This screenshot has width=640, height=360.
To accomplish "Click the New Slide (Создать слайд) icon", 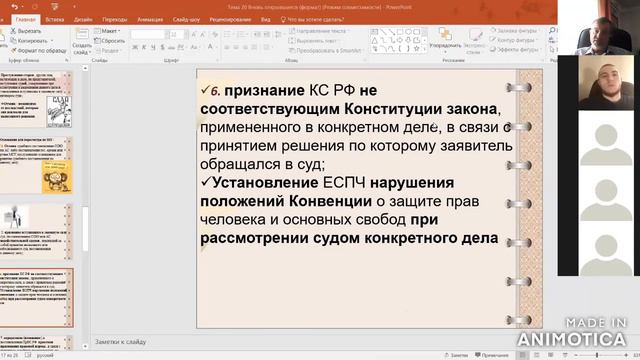I will pyautogui.click(x=82, y=34).
